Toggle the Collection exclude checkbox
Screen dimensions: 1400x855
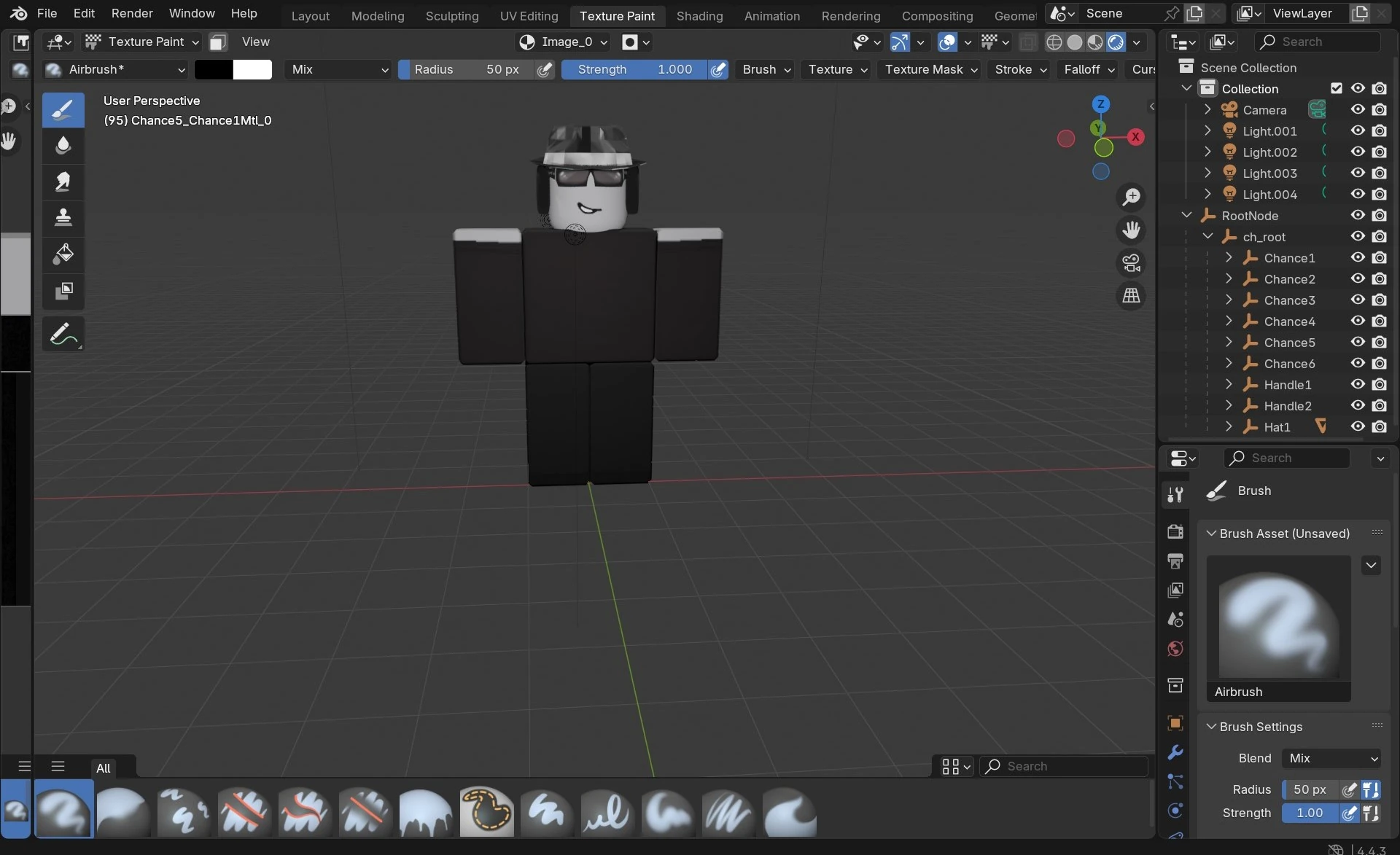(x=1336, y=88)
